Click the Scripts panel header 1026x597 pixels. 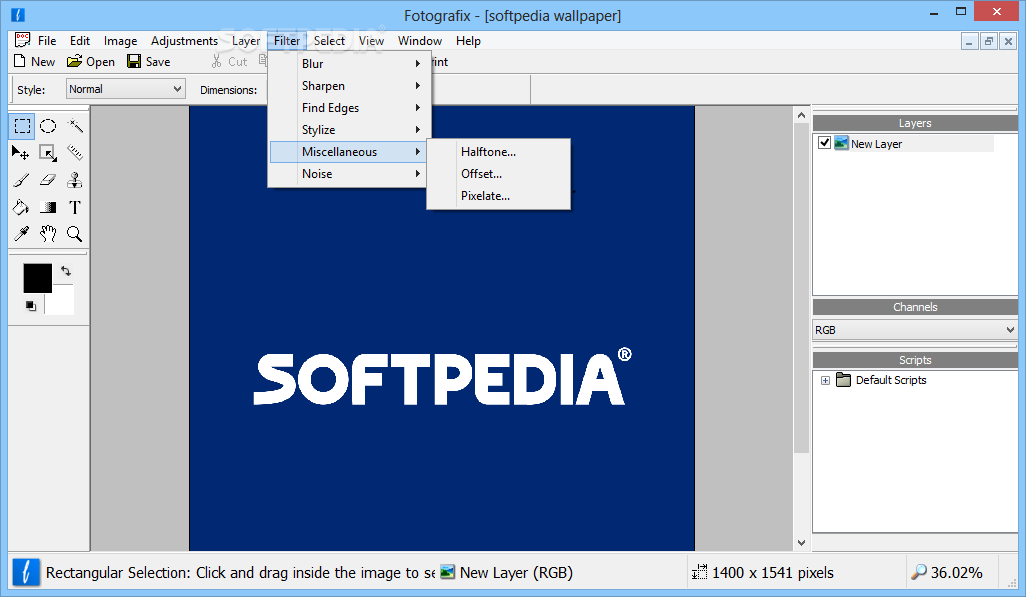(915, 360)
